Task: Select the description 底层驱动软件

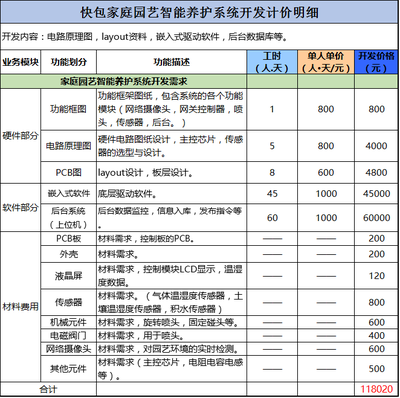Action: click(172, 193)
